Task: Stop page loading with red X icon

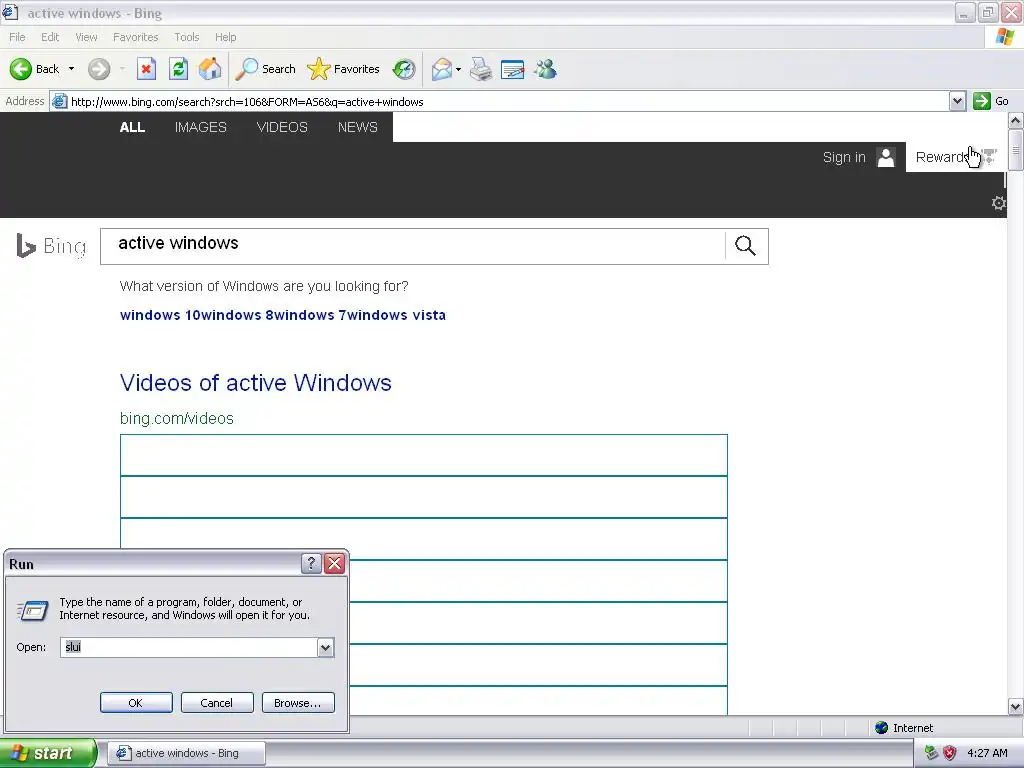Action: (x=146, y=69)
